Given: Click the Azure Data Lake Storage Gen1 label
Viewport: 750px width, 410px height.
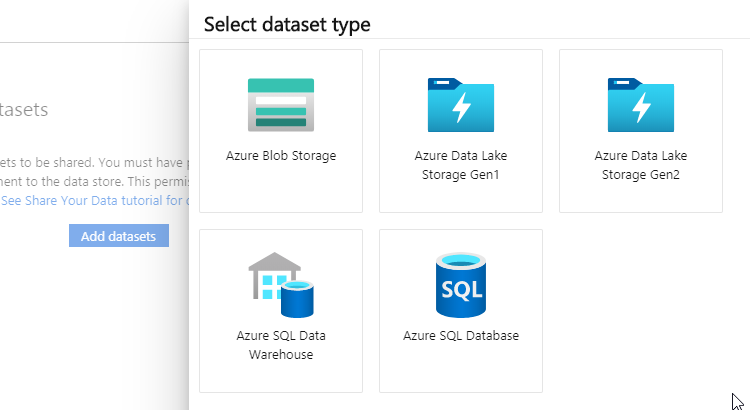Looking at the screenshot, I should click(x=461, y=165).
